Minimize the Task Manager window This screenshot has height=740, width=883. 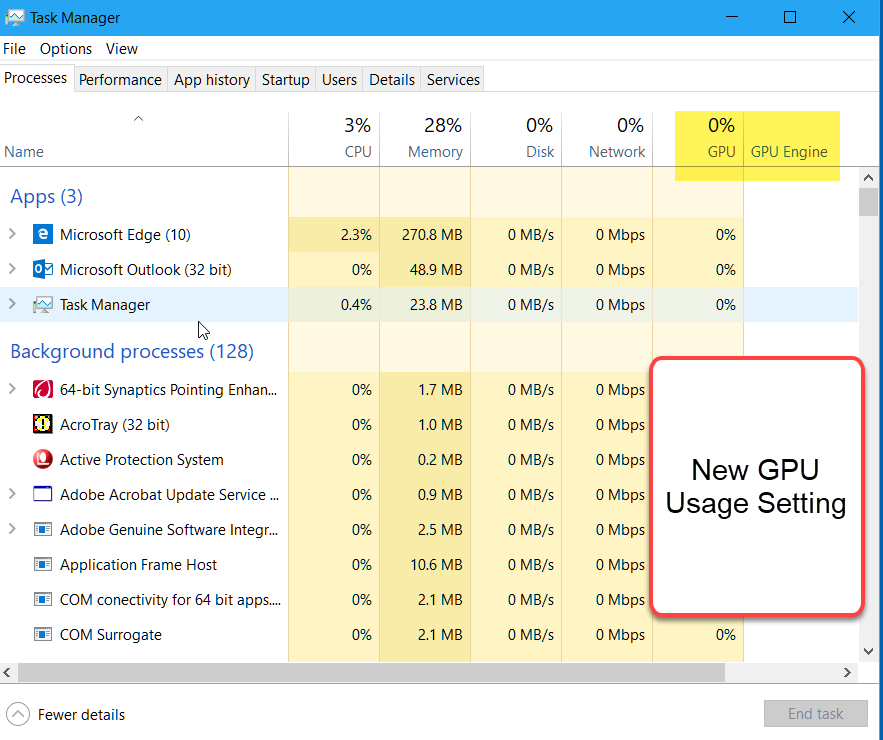732,17
